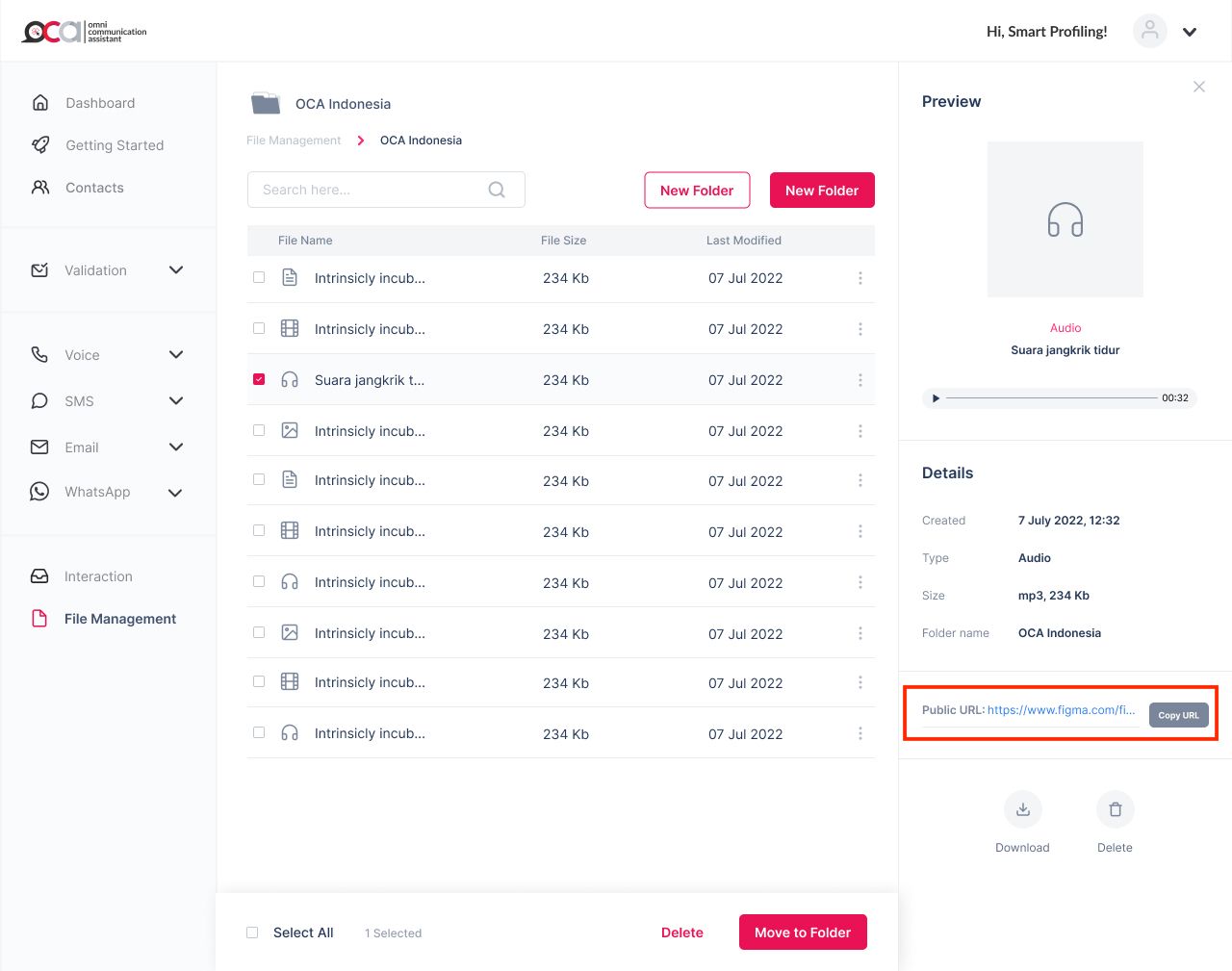This screenshot has height=971, width=1232.
Task: Open three-dot menu for Suara jangkrik row
Action: pyautogui.click(x=860, y=380)
